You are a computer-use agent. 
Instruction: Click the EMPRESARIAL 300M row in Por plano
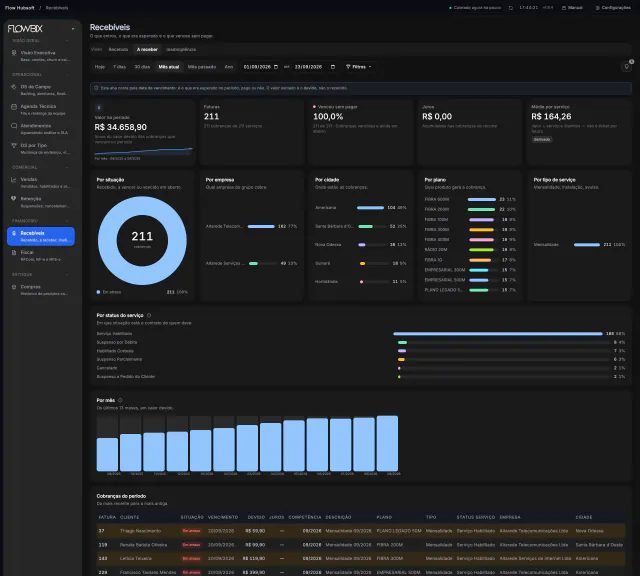coord(470,270)
